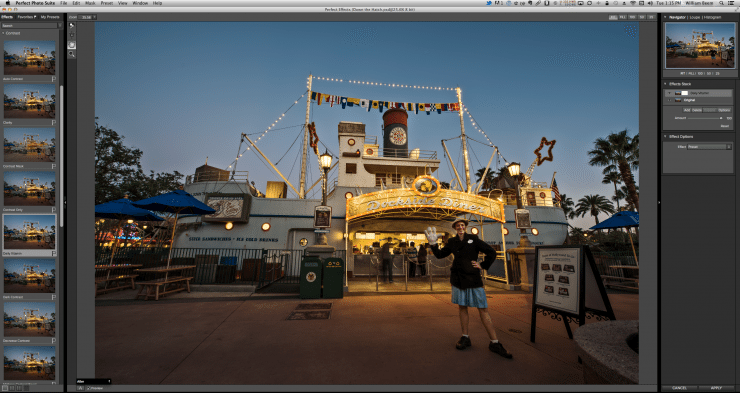
Task: Switch to the Loupe tab
Action: click(x=695, y=17)
